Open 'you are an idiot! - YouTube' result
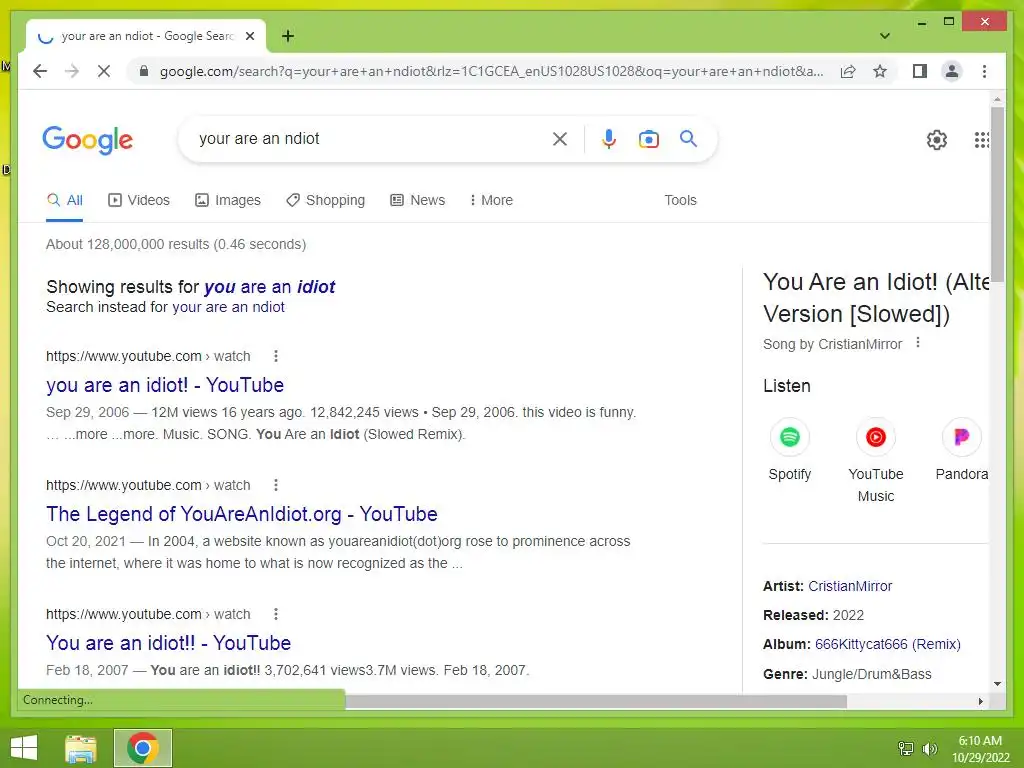1024x768 pixels. (165, 385)
